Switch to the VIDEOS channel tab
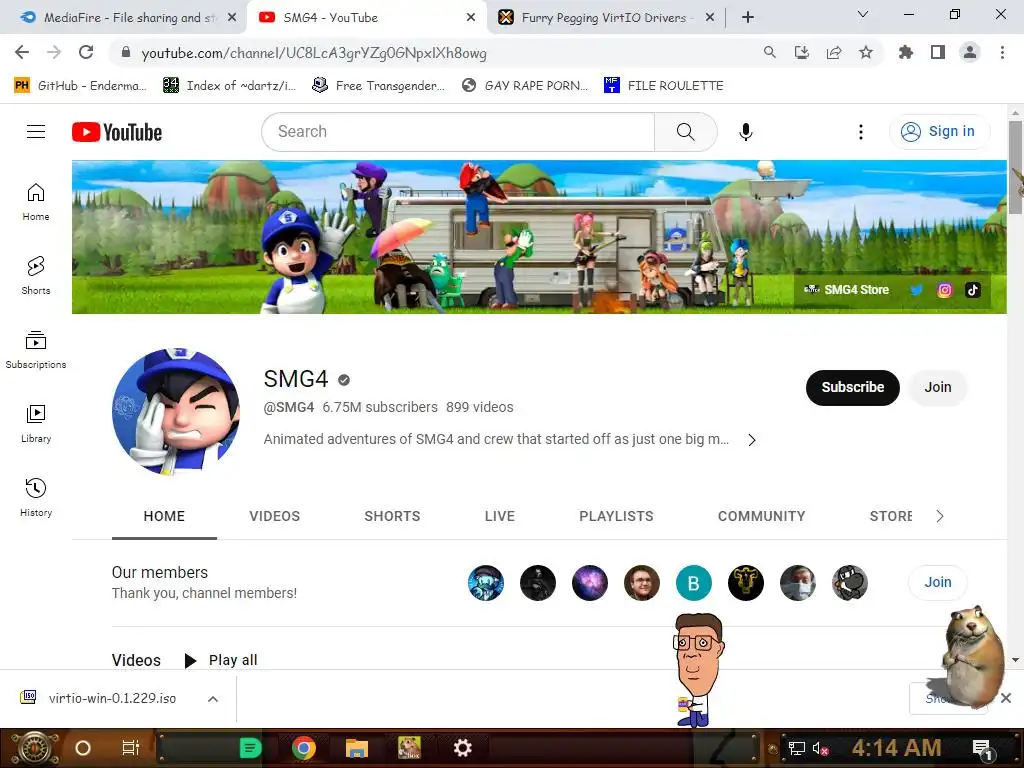The image size is (1024, 768). coord(274,516)
